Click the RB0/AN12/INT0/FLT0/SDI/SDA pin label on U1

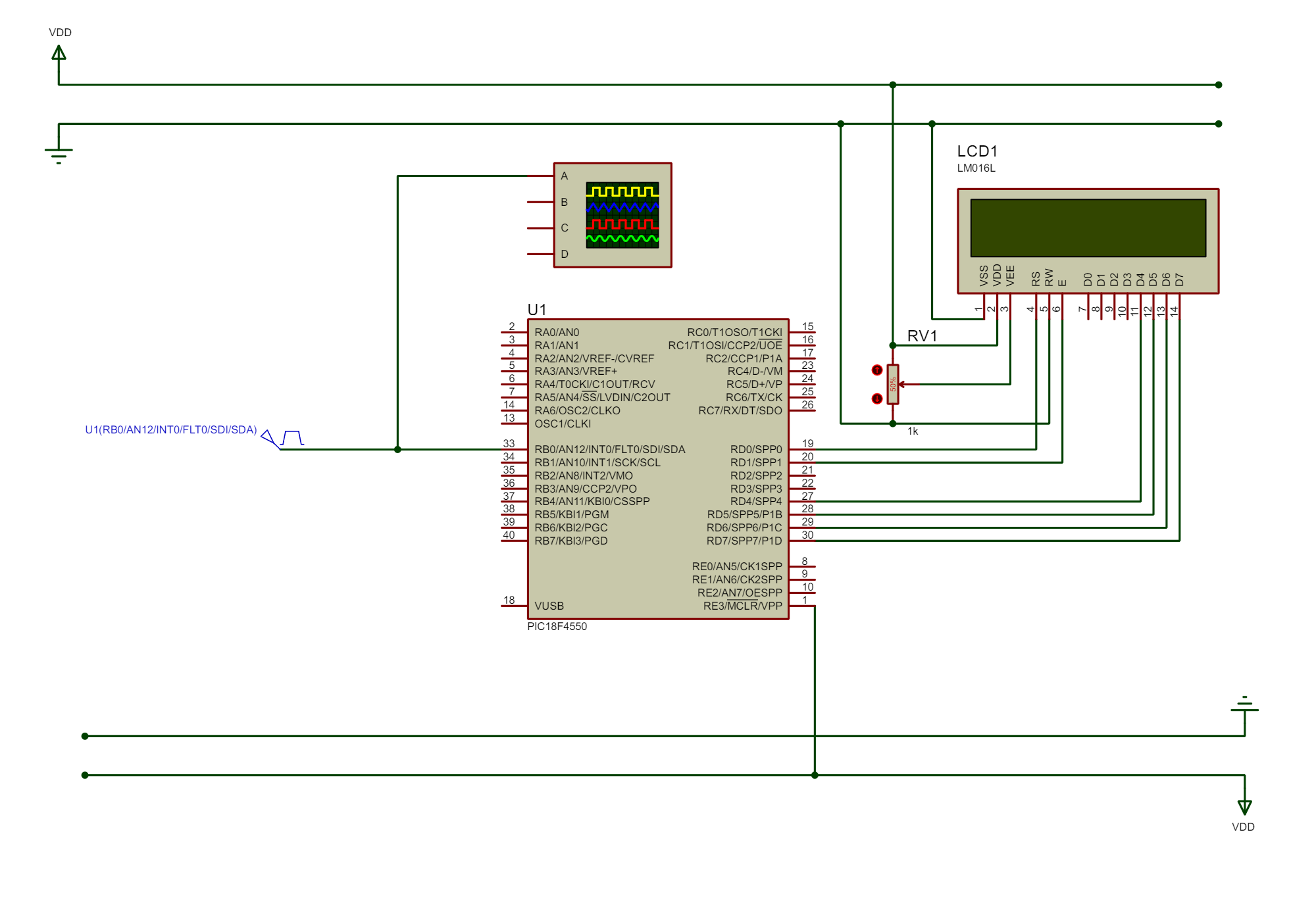(610, 449)
